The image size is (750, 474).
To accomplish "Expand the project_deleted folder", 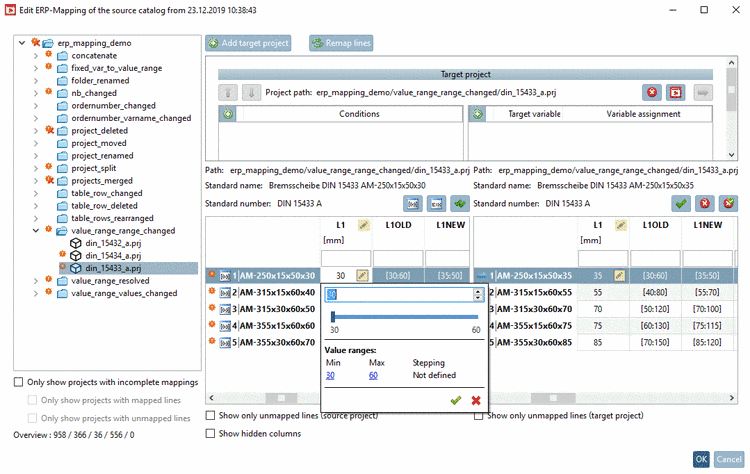I will [x=36, y=131].
